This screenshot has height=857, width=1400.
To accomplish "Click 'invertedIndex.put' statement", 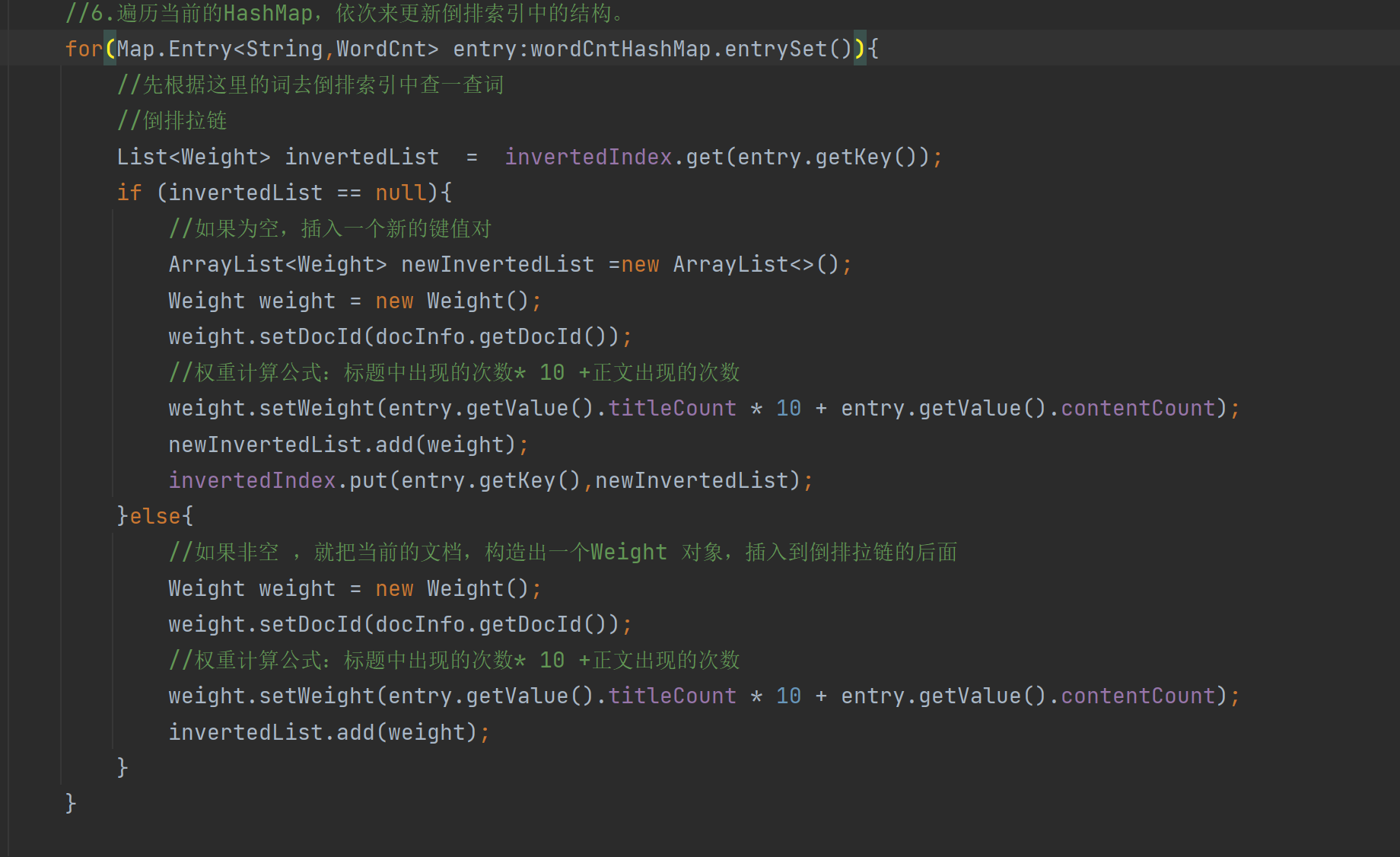I will pos(491,480).
